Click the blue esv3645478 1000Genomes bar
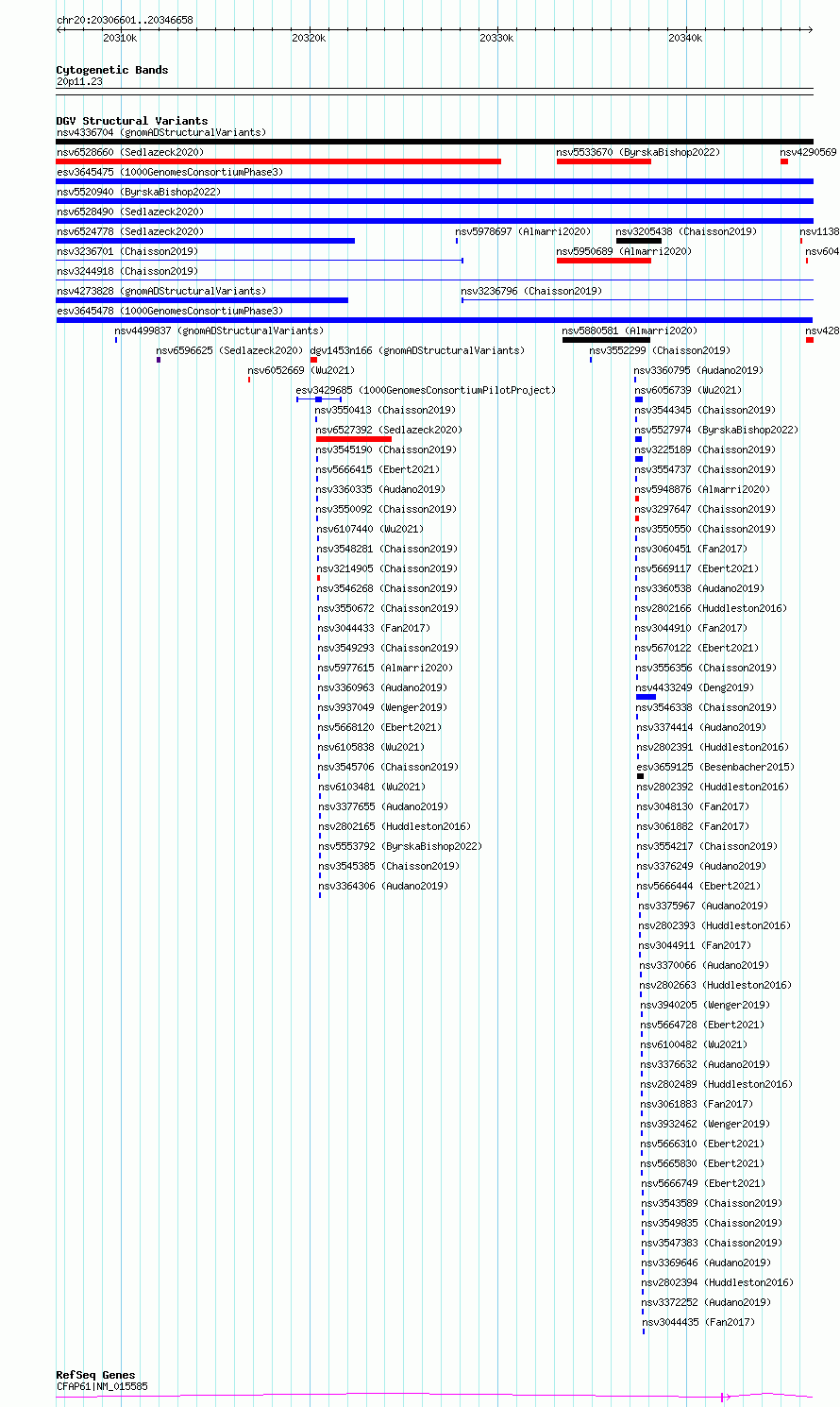 (x=434, y=320)
